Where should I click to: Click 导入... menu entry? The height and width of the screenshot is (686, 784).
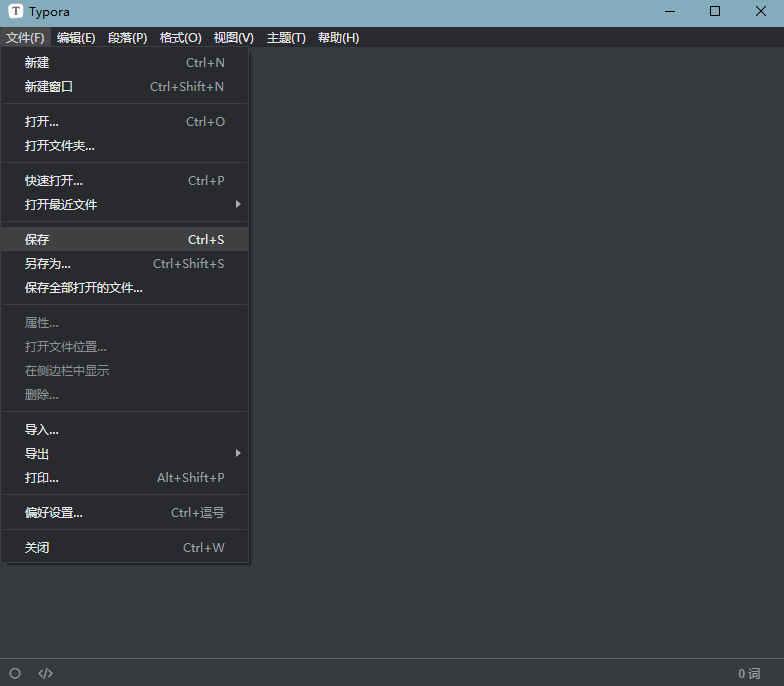(124, 430)
